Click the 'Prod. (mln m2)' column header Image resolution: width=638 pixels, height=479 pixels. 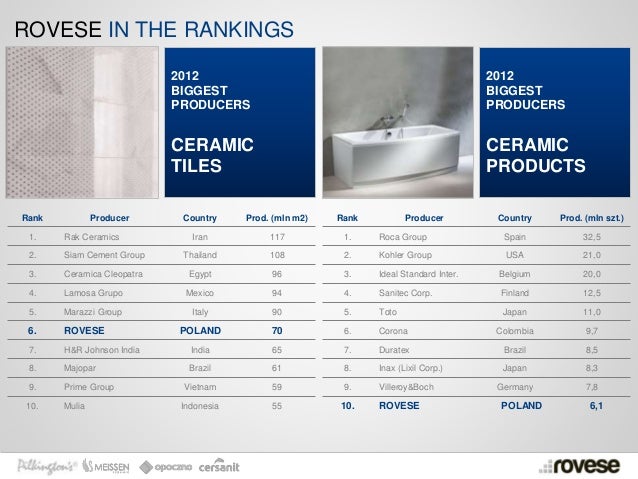pyautogui.click(x=277, y=218)
